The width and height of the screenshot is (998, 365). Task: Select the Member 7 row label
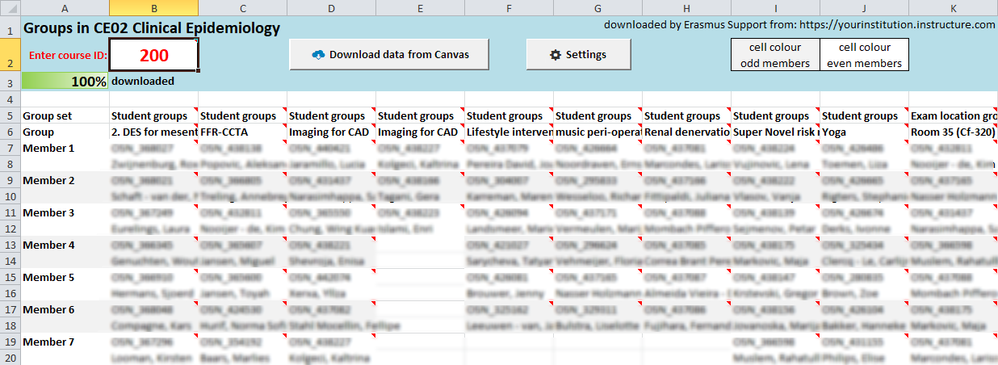coord(66,342)
